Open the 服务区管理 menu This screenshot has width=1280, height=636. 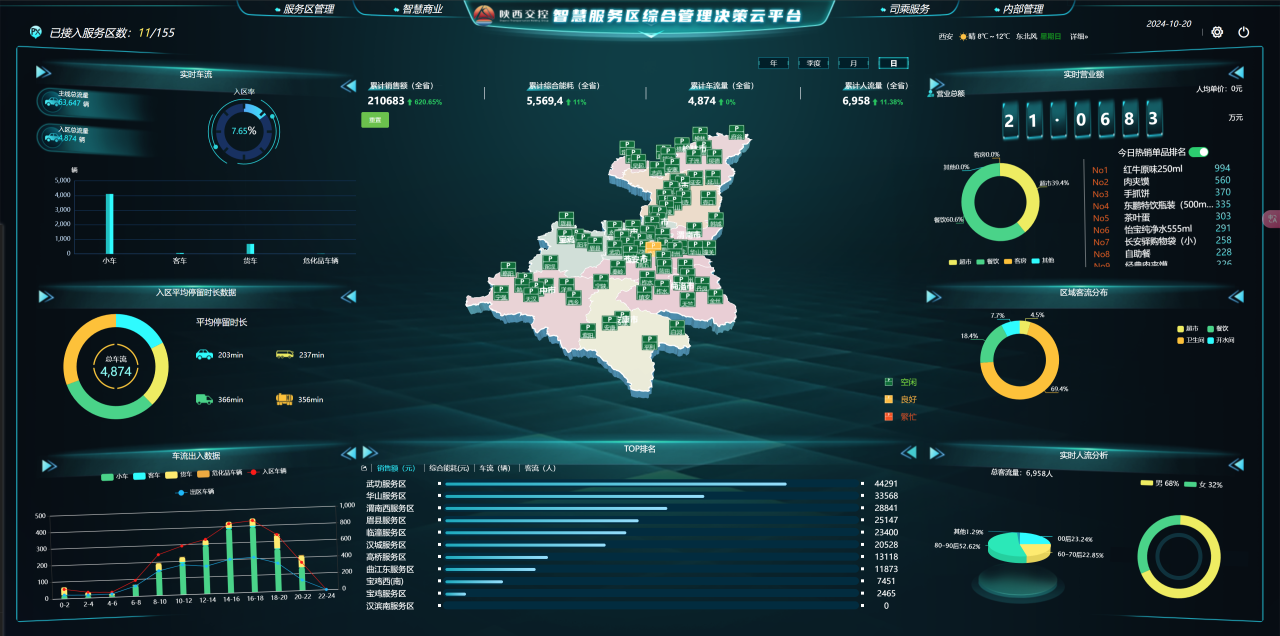coord(304,9)
